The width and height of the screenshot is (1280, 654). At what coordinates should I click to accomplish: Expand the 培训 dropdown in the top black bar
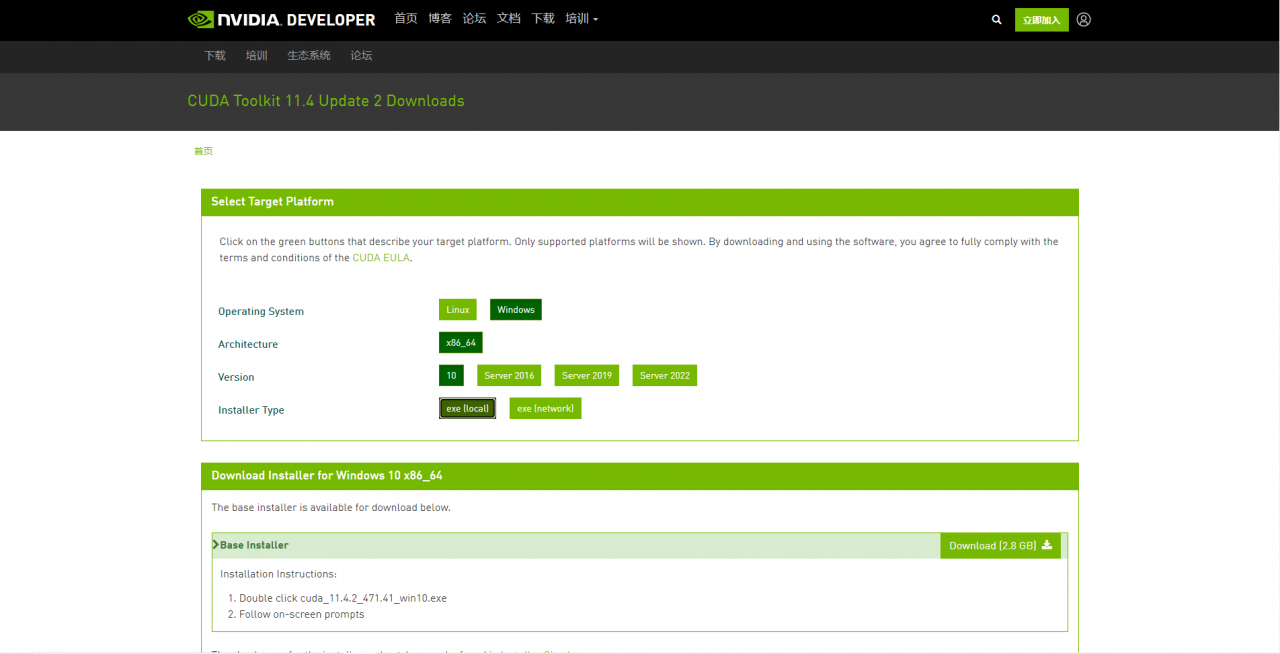click(582, 19)
